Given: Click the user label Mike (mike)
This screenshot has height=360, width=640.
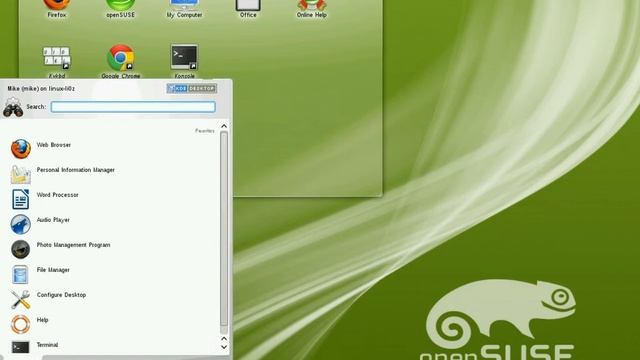Looking at the screenshot, I should coord(41,89).
